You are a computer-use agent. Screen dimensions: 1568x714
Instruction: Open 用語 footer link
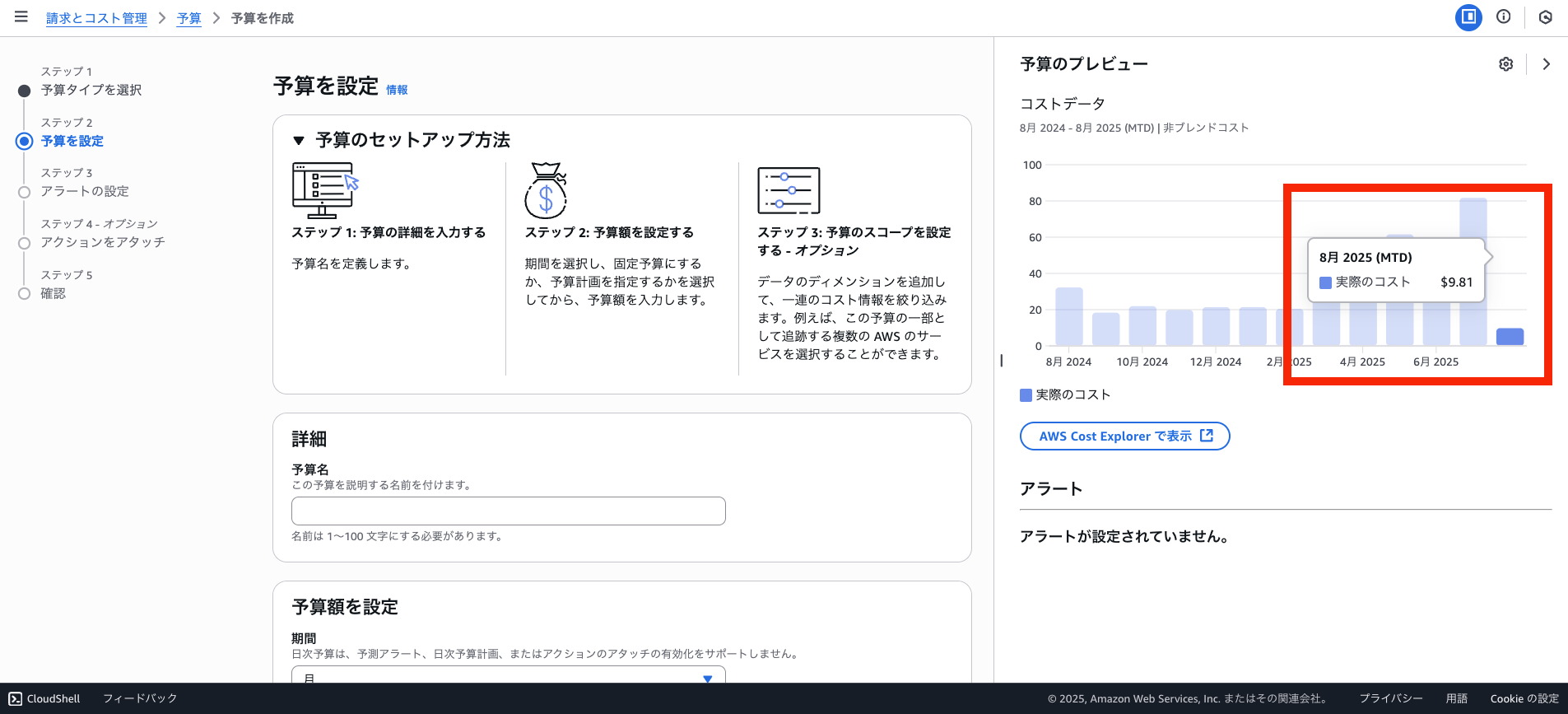pos(1457,698)
